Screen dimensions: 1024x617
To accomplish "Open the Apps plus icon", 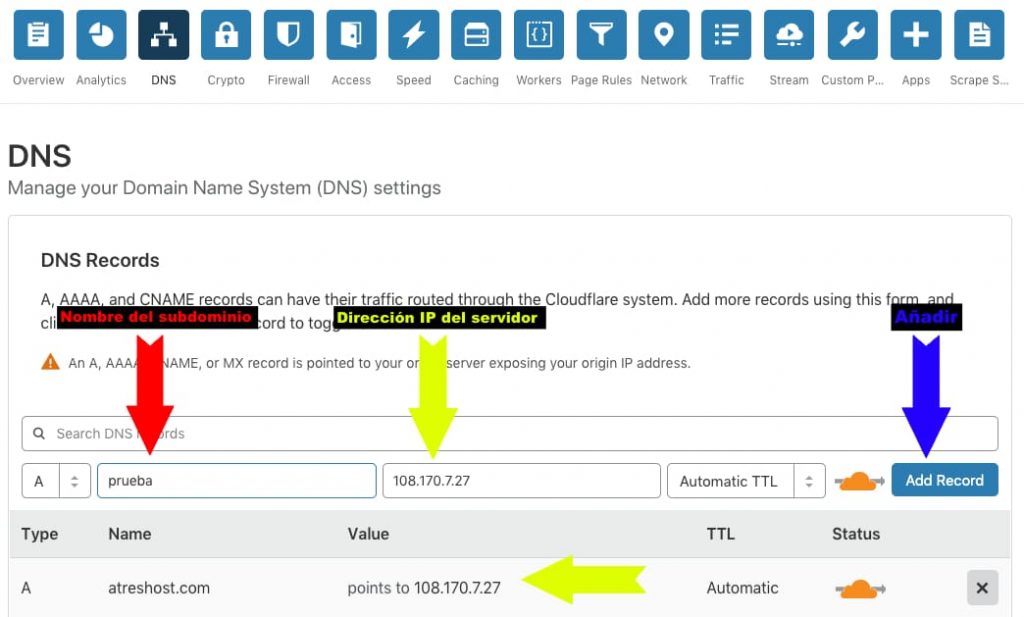I will coord(916,35).
